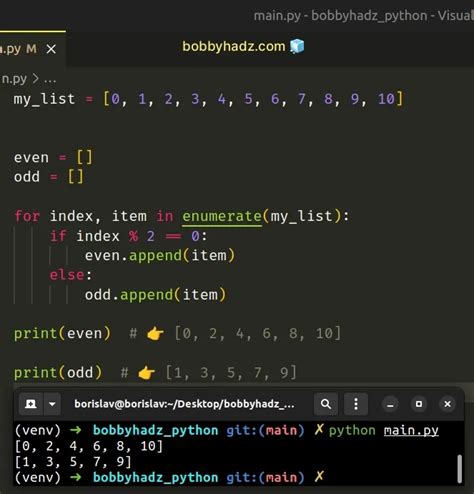Close the main.py editor tab

tap(51, 49)
